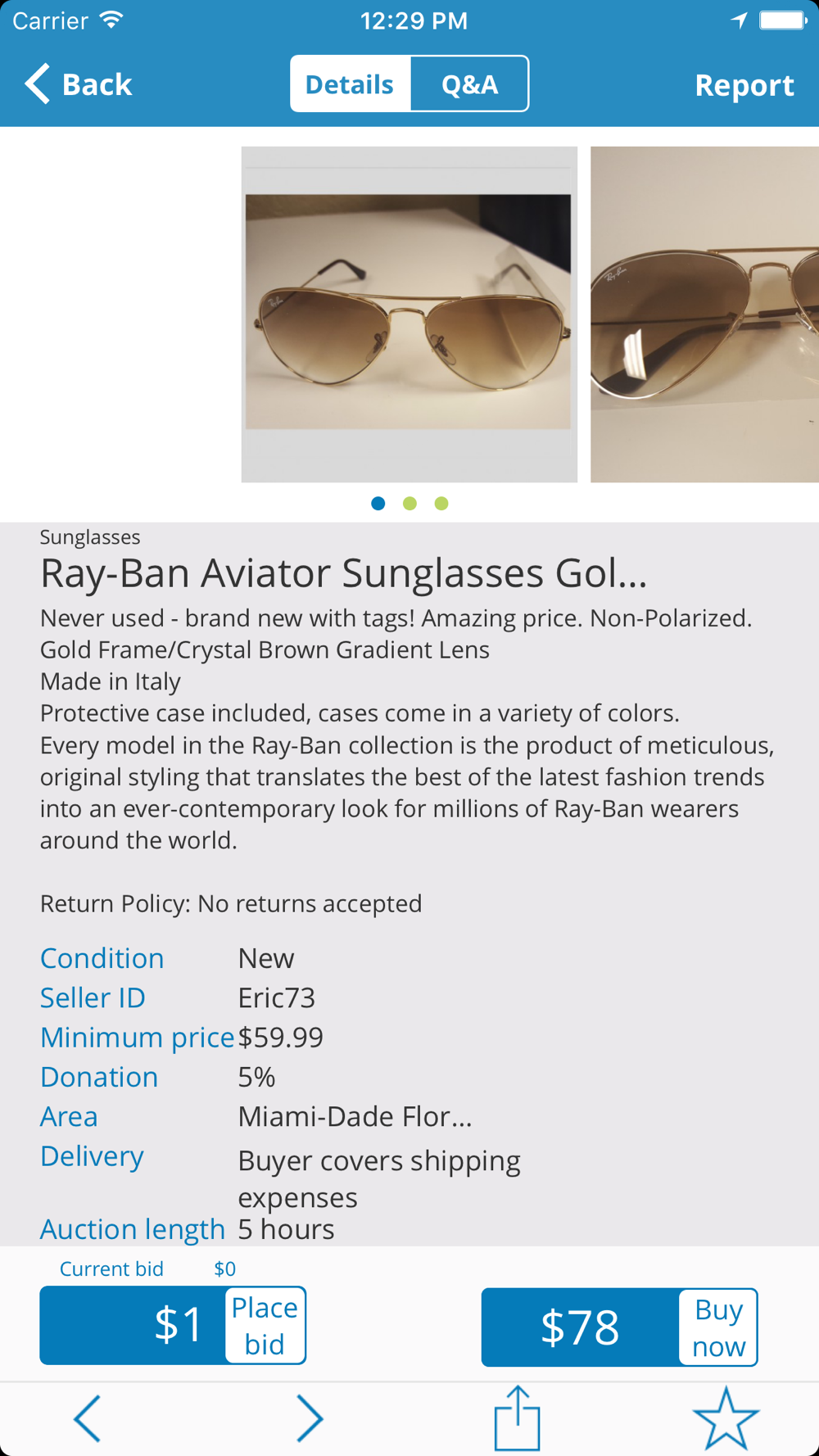Viewport: 819px width, 1456px height.
Task: Open the first sunglasses photo
Action: click(409, 314)
